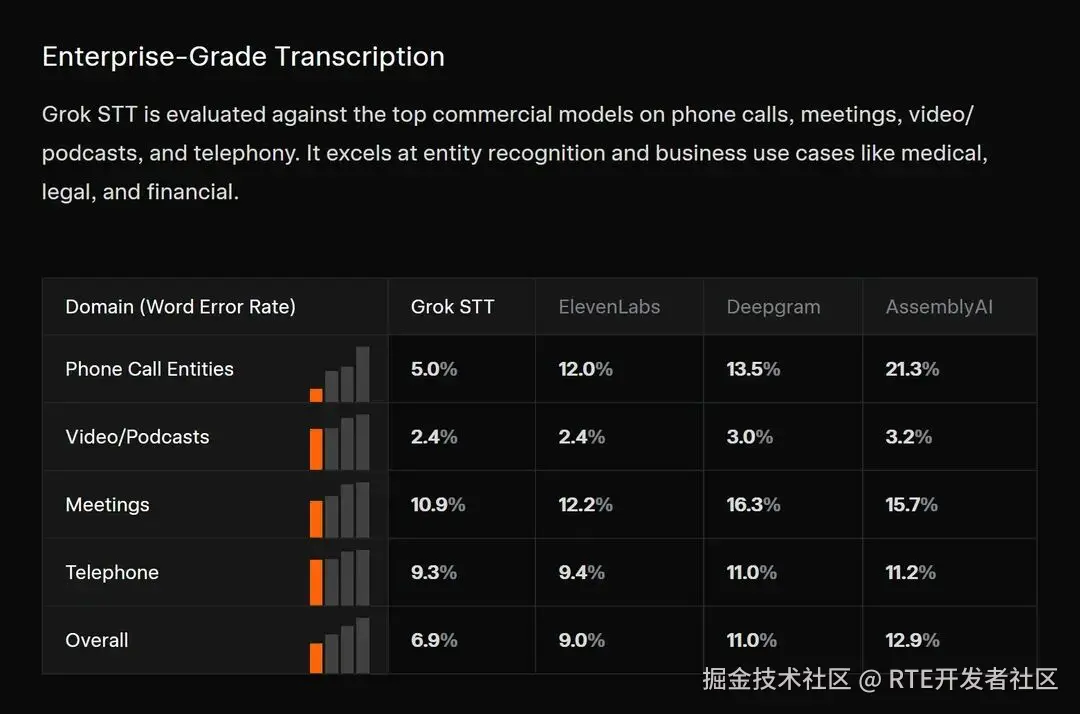Click the Domain (Word Error Rate) header

point(180,306)
